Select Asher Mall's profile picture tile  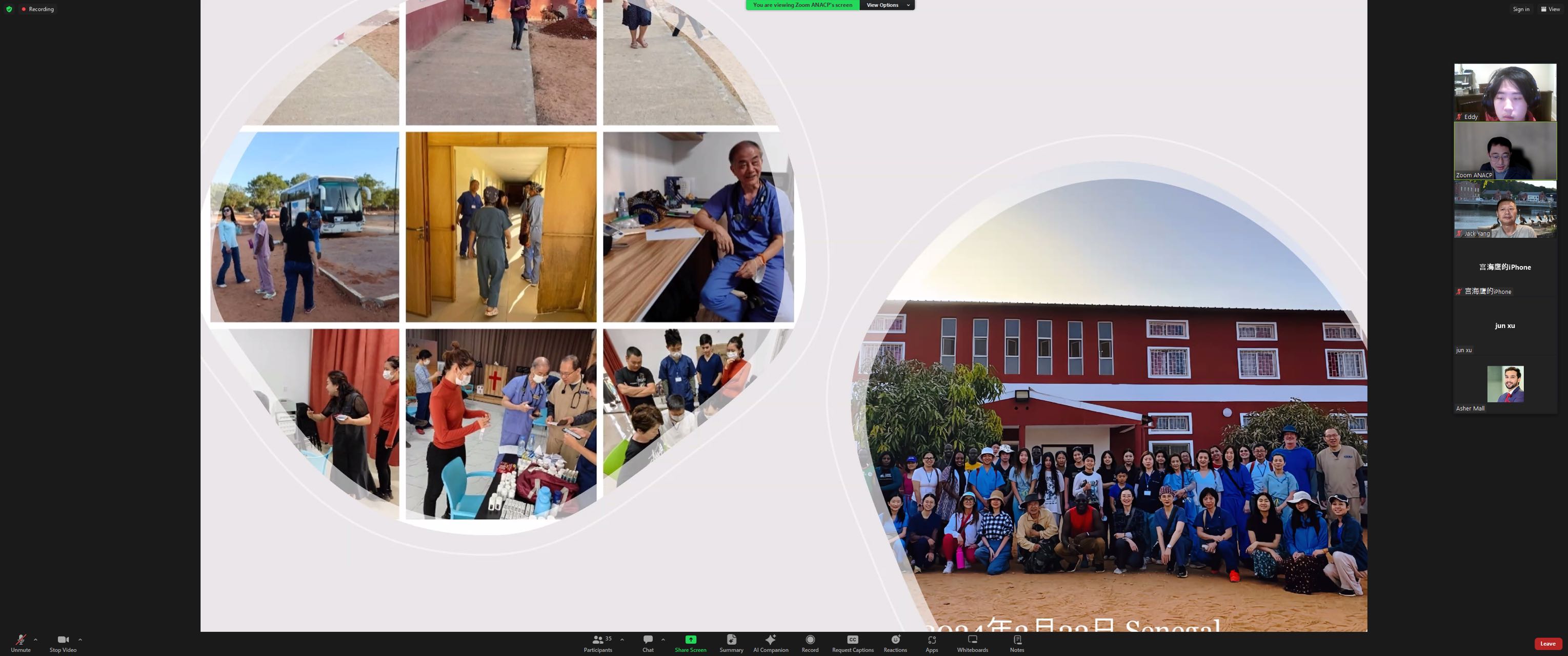(x=1505, y=384)
